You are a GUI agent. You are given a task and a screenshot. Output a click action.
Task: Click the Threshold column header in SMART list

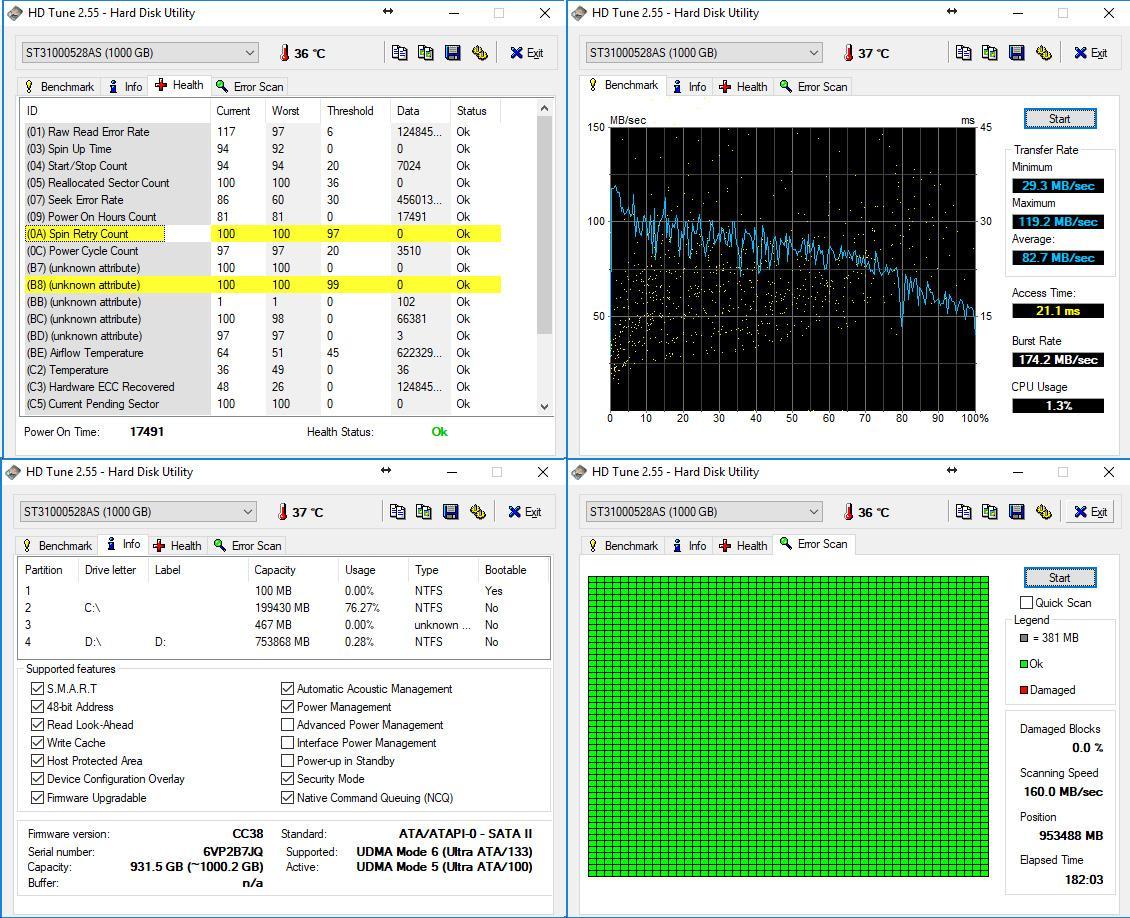click(x=355, y=111)
